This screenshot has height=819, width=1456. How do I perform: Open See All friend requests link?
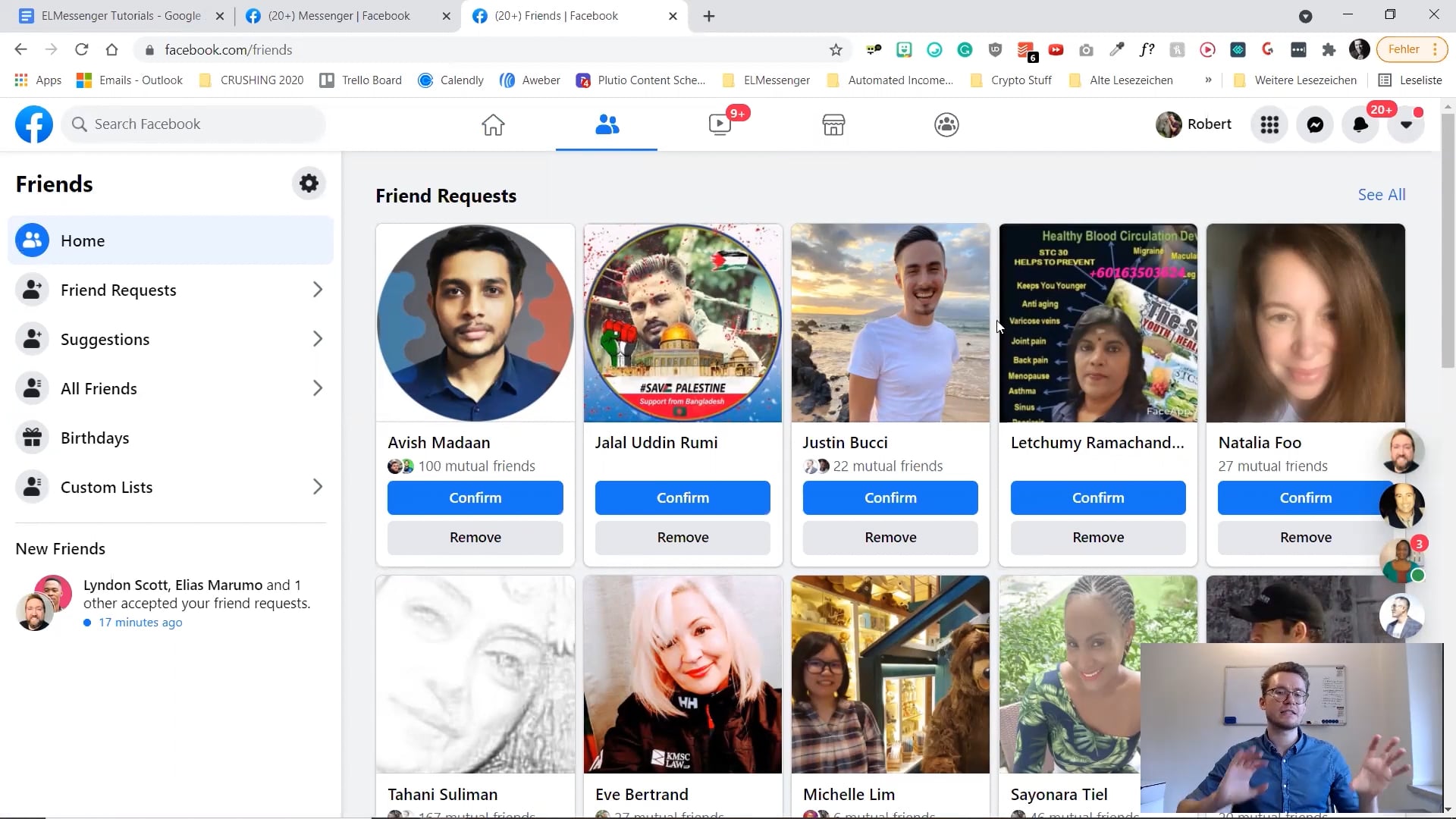tap(1380, 195)
